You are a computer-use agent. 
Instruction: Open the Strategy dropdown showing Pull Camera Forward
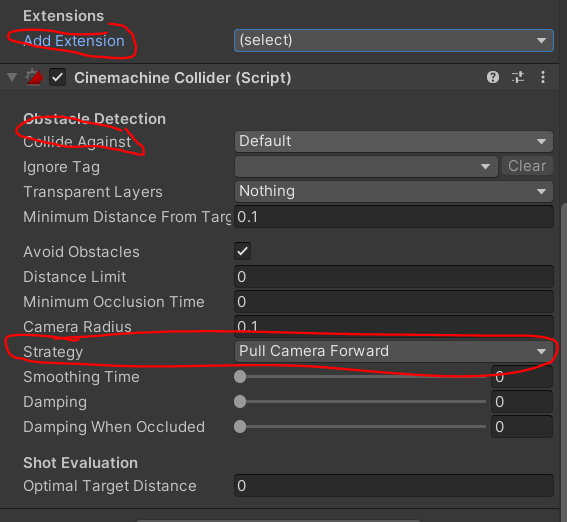tap(394, 351)
